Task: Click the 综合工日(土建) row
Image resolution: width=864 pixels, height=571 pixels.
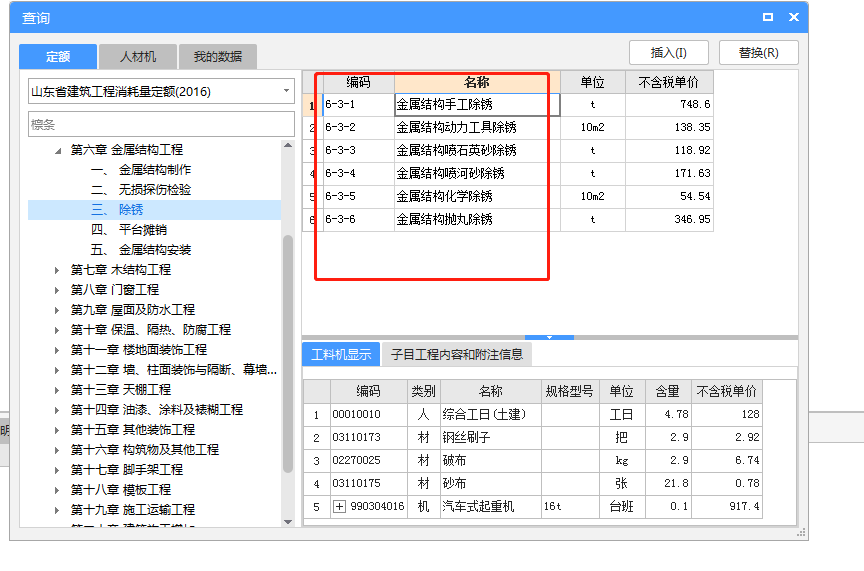Action: (x=533, y=414)
